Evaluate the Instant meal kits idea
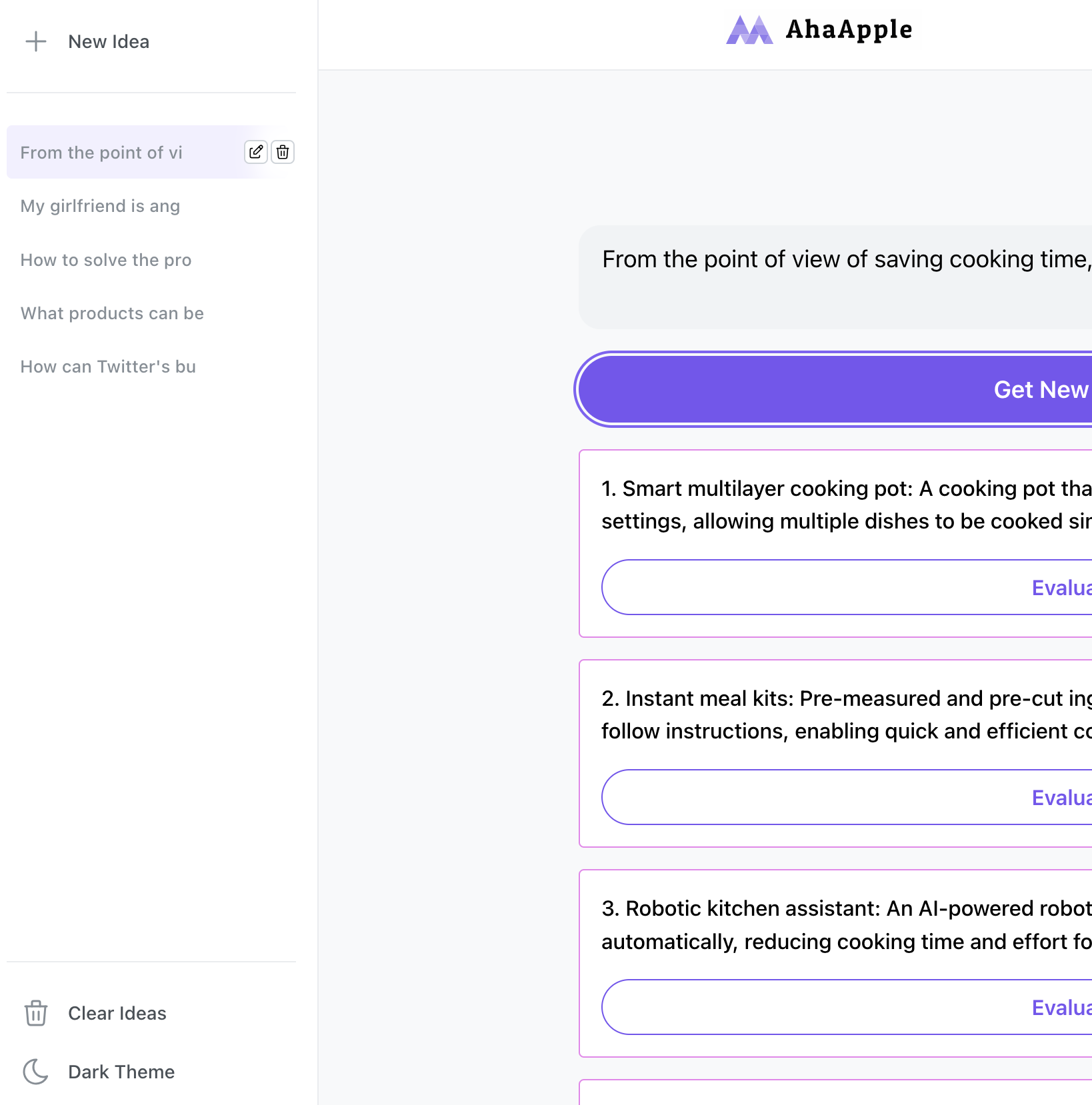Viewport: 1092px width, 1105px height. (x=847, y=797)
